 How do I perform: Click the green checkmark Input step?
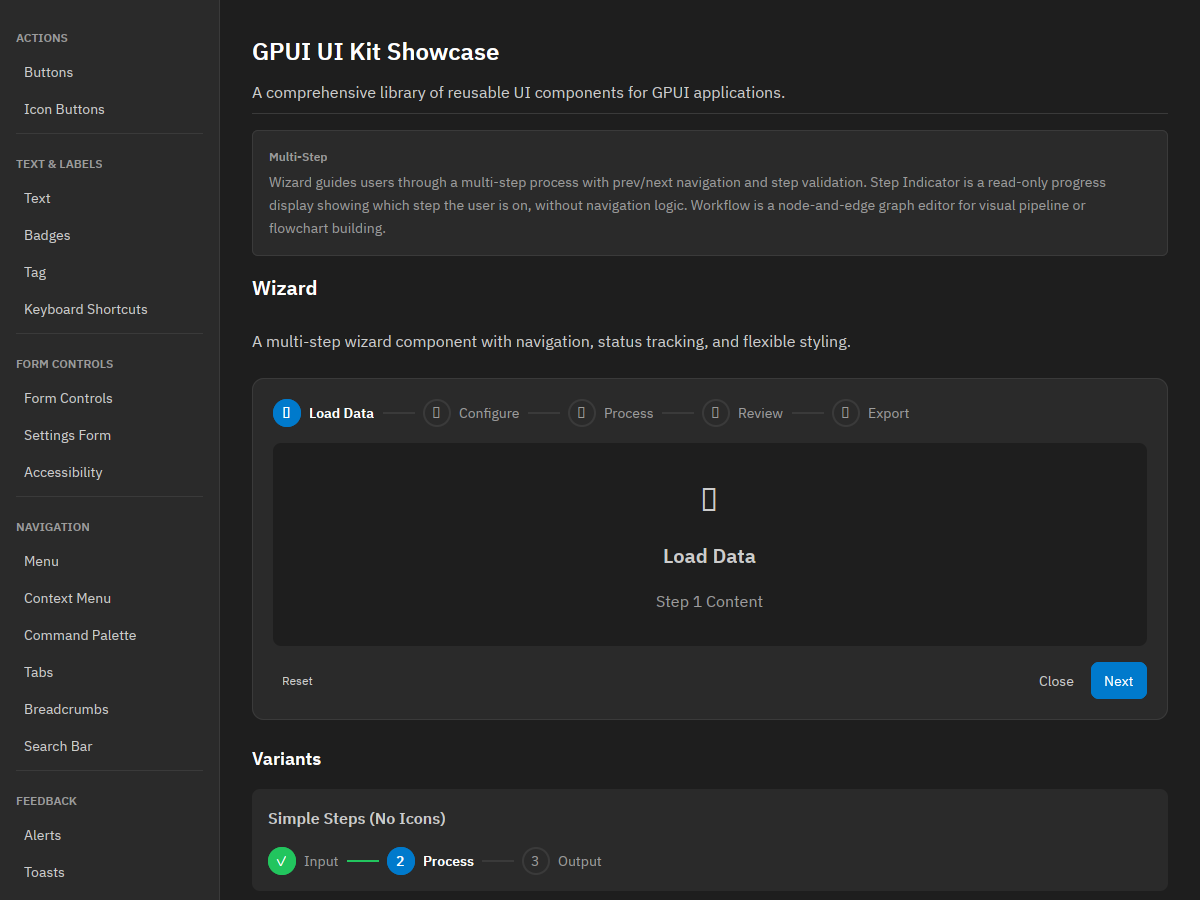point(282,861)
